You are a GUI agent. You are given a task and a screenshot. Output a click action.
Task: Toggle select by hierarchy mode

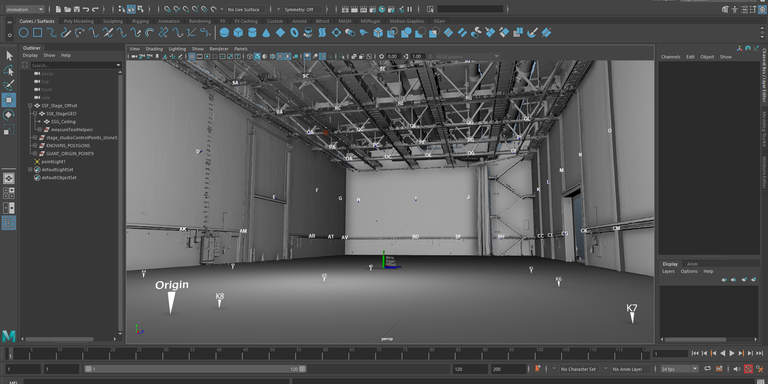tap(122, 9)
